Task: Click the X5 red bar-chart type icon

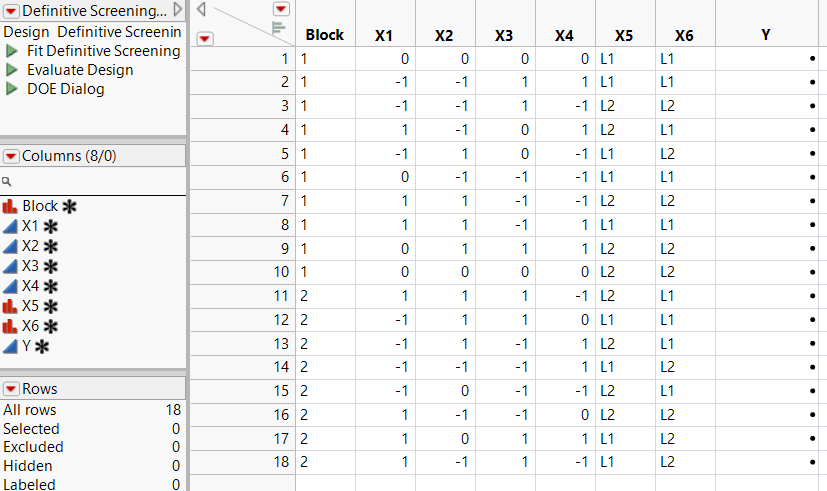Action: tap(11, 306)
